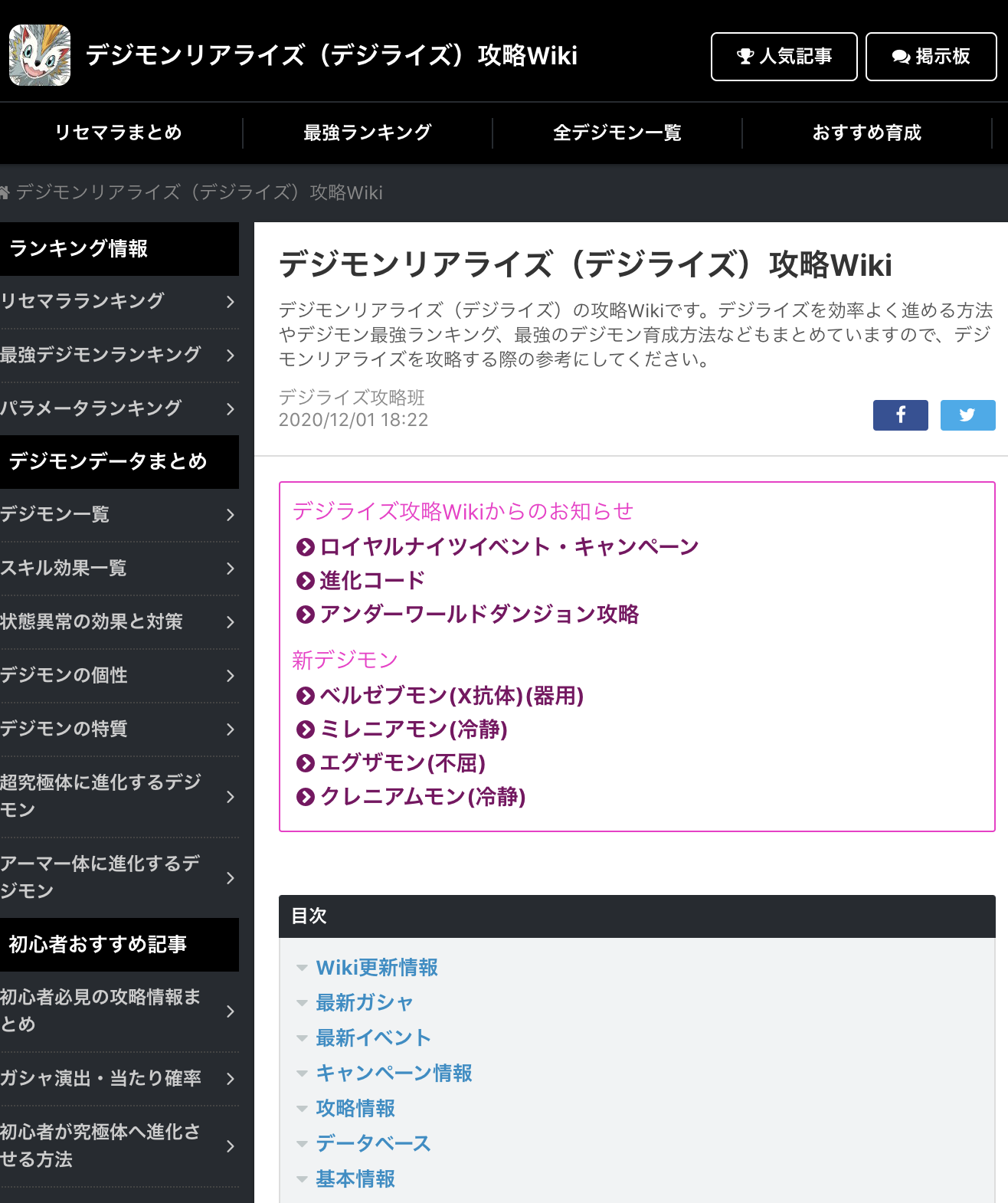Open パラメータランキング sidebar entry
The image size is (1008, 1203).
[119, 409]
